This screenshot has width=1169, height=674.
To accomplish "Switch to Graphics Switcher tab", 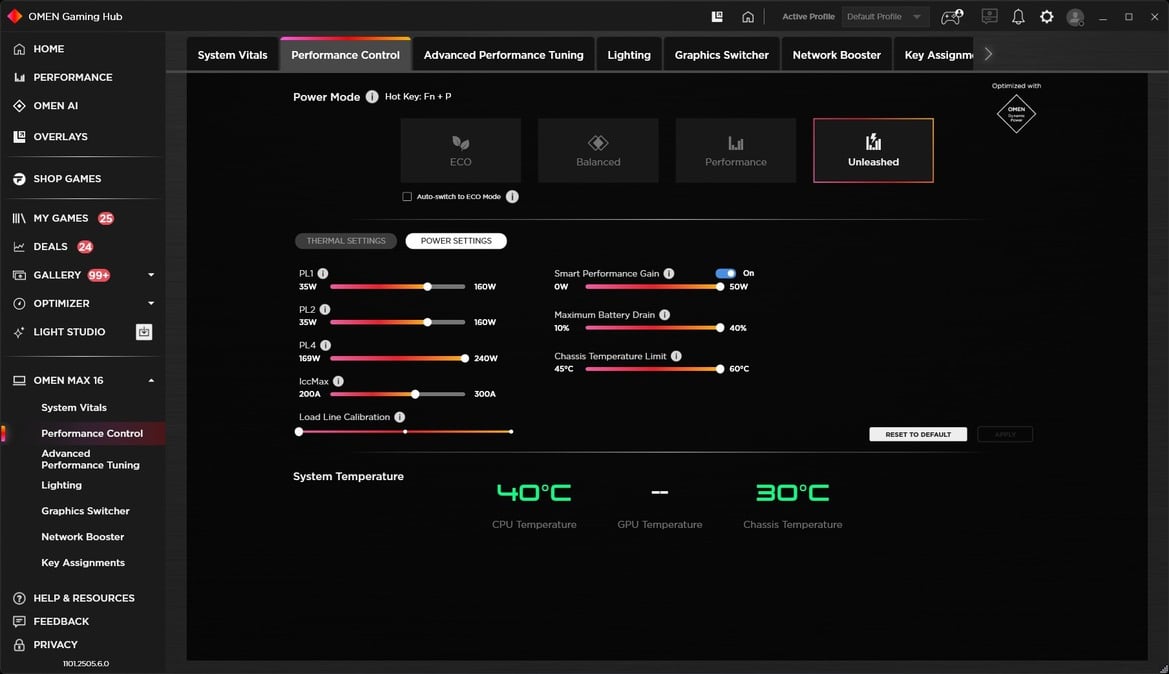I will coord(722,55).
